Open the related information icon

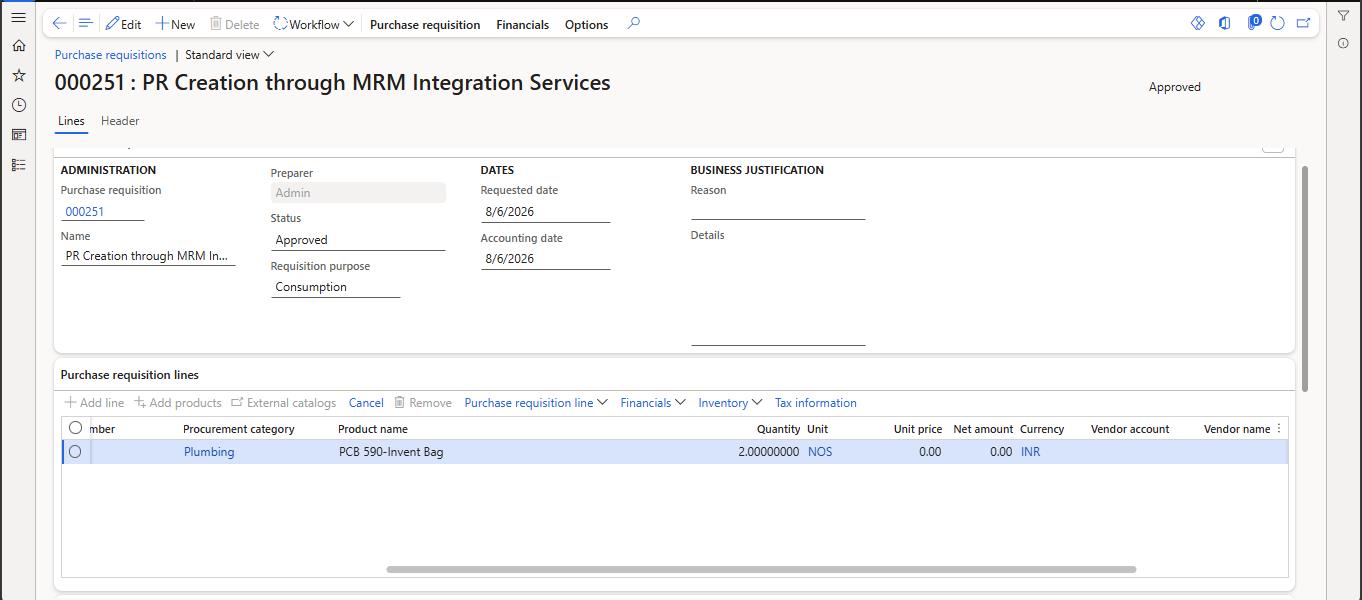(1343, 43)
